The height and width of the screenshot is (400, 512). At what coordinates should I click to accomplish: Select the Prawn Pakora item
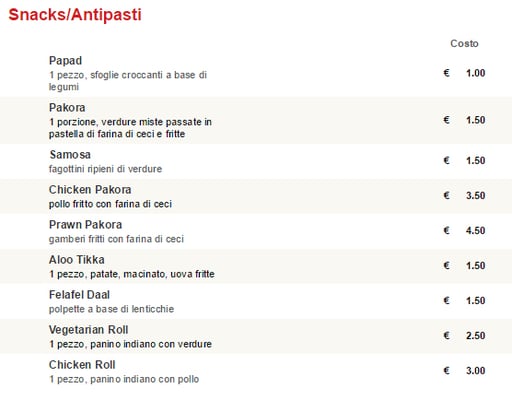(x=85, y=225)
